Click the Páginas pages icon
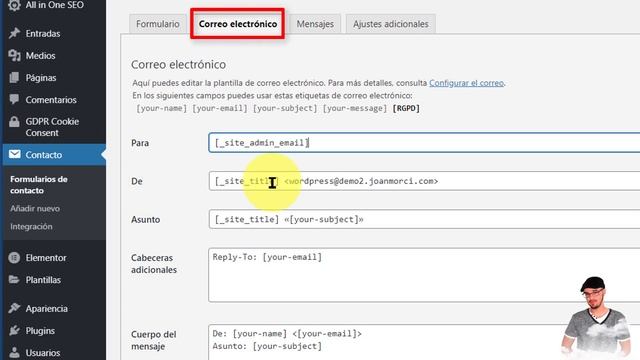 pos(14,77)
